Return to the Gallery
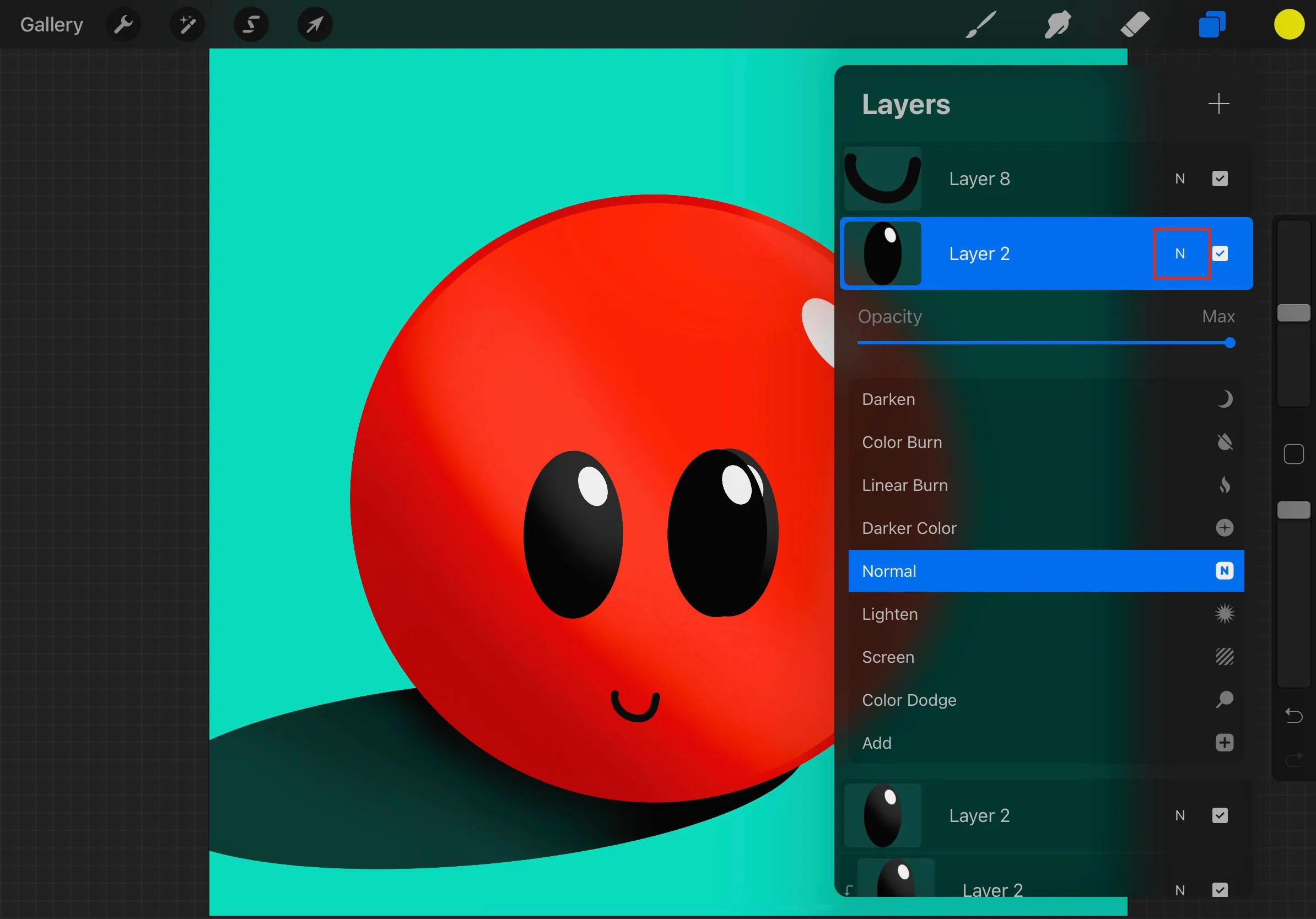The image size is (1316, 919). pos(51,24)
